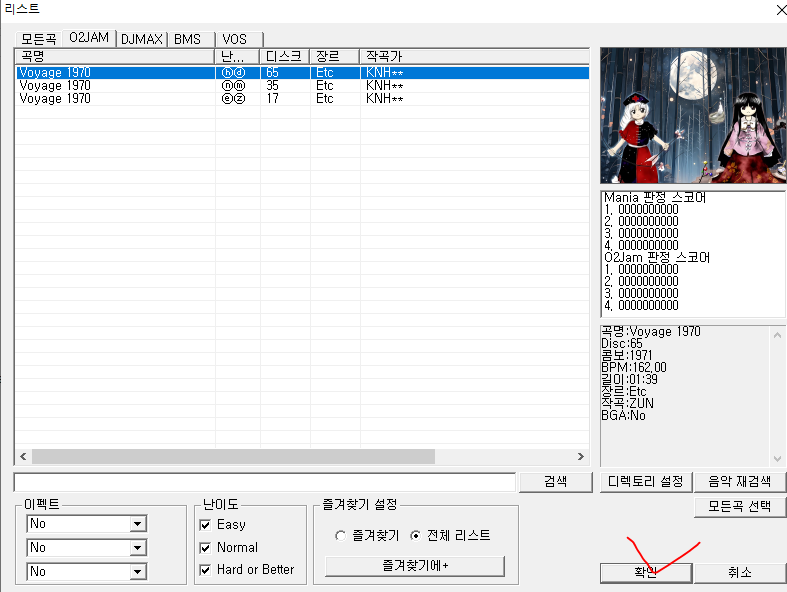
Task: Click the 모든곡 선택 button
Action: coord(739,506)
